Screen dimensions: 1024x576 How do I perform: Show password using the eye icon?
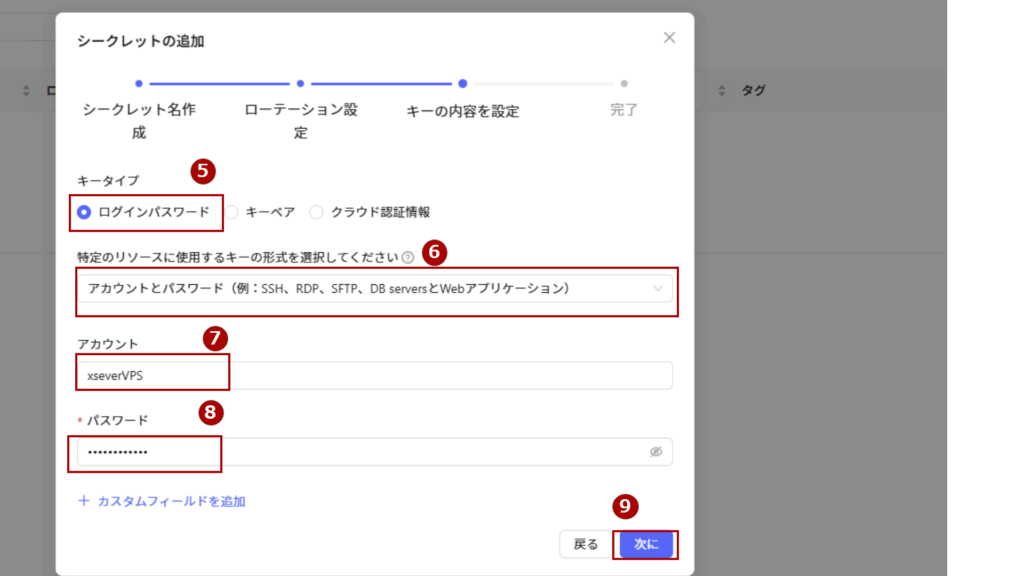[656, 452]
